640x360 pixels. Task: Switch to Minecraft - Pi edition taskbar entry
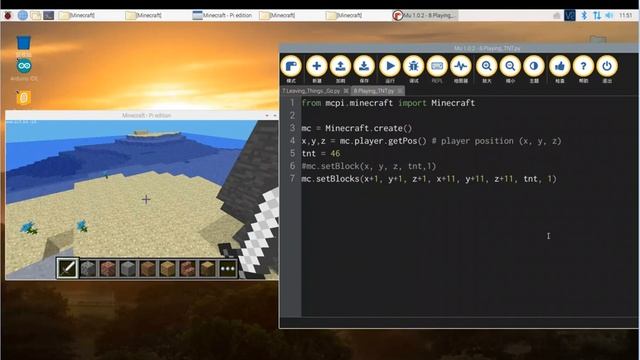pyautogui.click(x=222, y=15)
